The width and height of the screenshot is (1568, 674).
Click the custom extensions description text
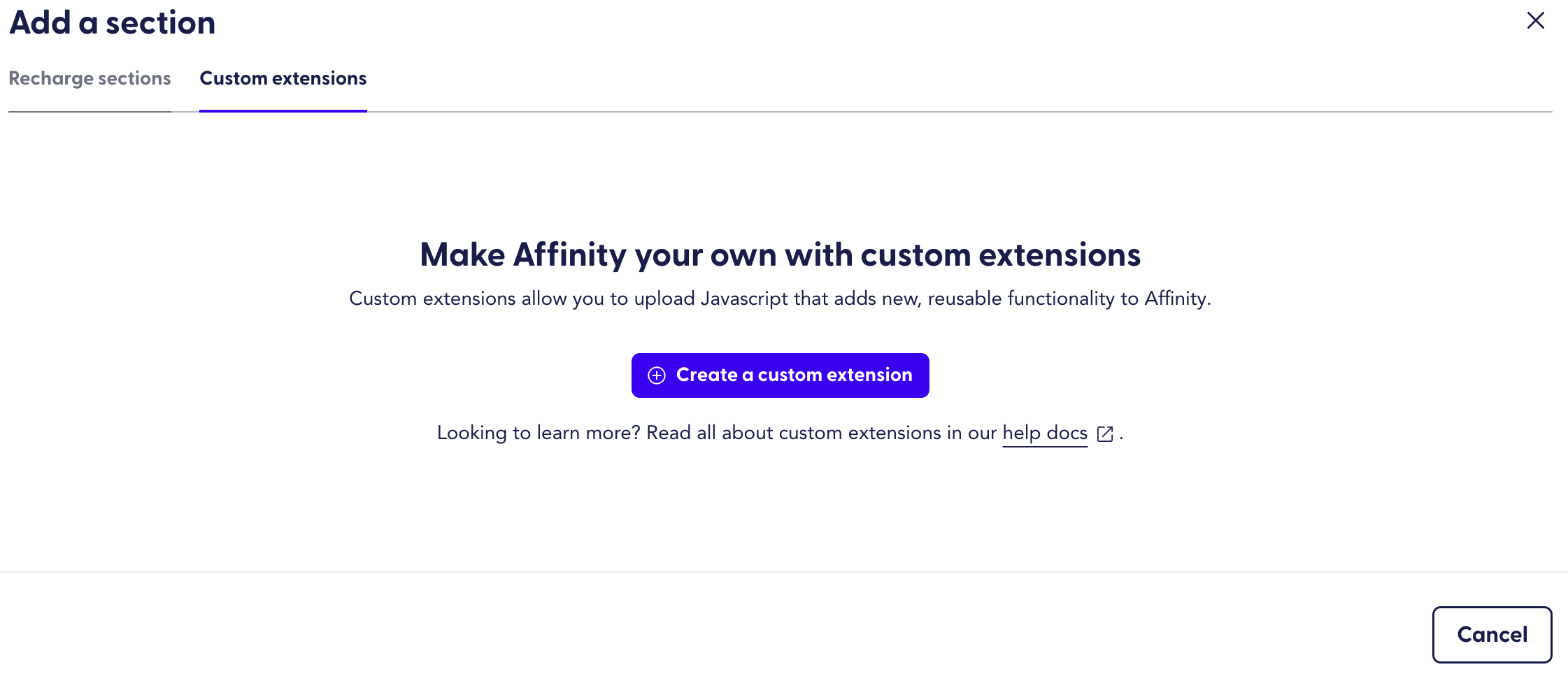(x=781, y=299)
